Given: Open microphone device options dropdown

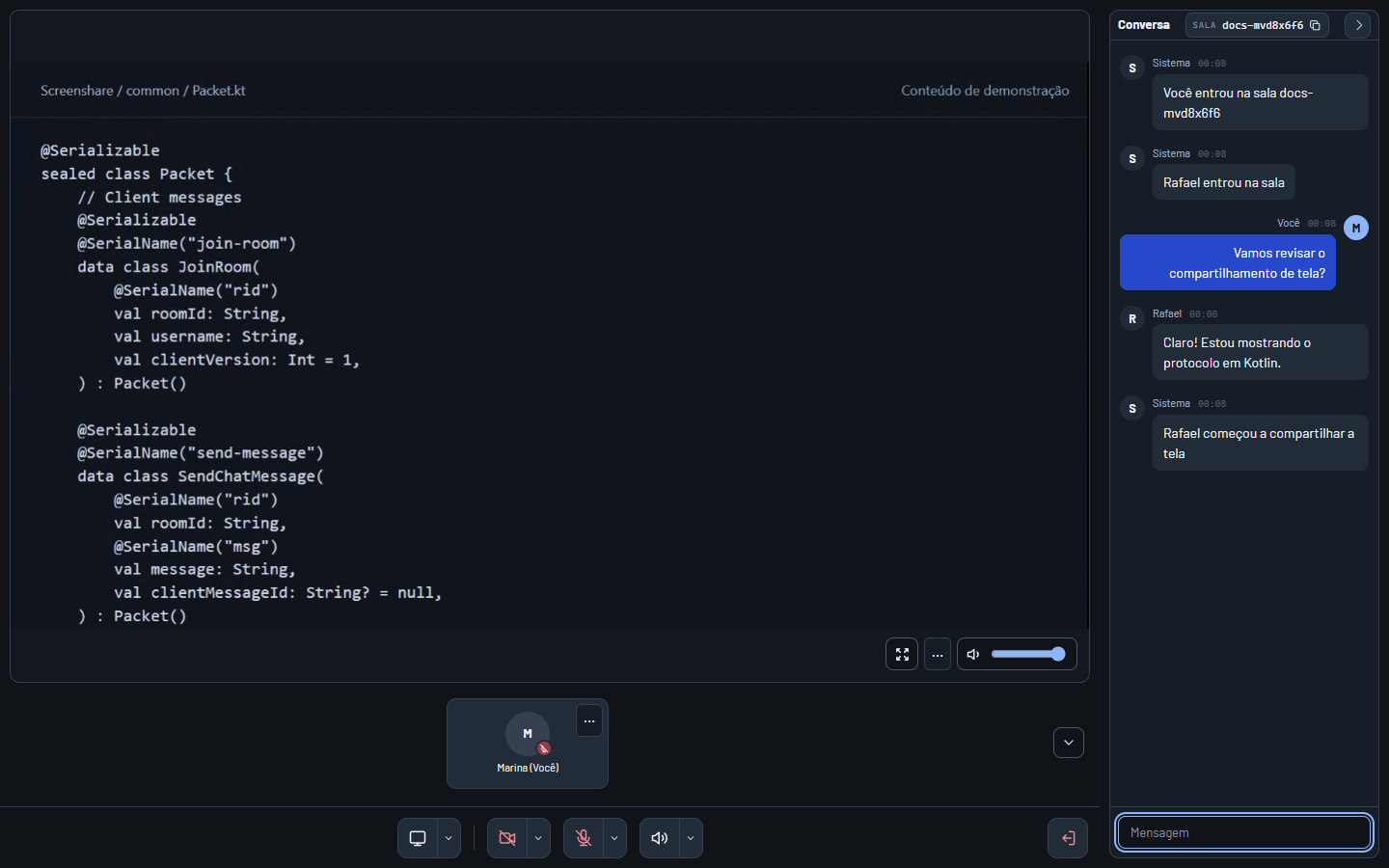Looking at the screenshot, I should pyautogui.click(x=614, y=838).
